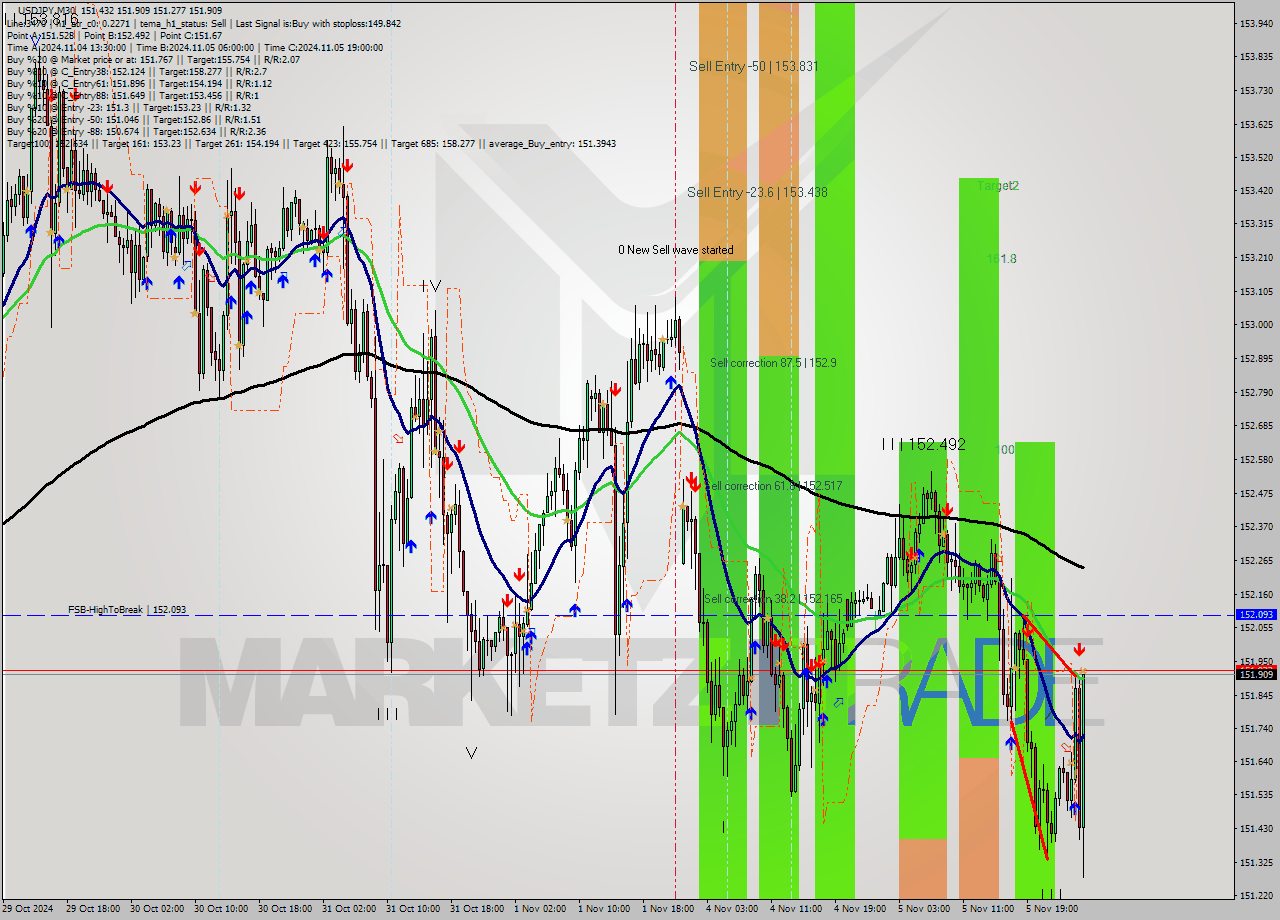1280x920 pixels.
Task: Click the '31 Oct 18:00' time axis label
Action: click(x=476, y=909)
